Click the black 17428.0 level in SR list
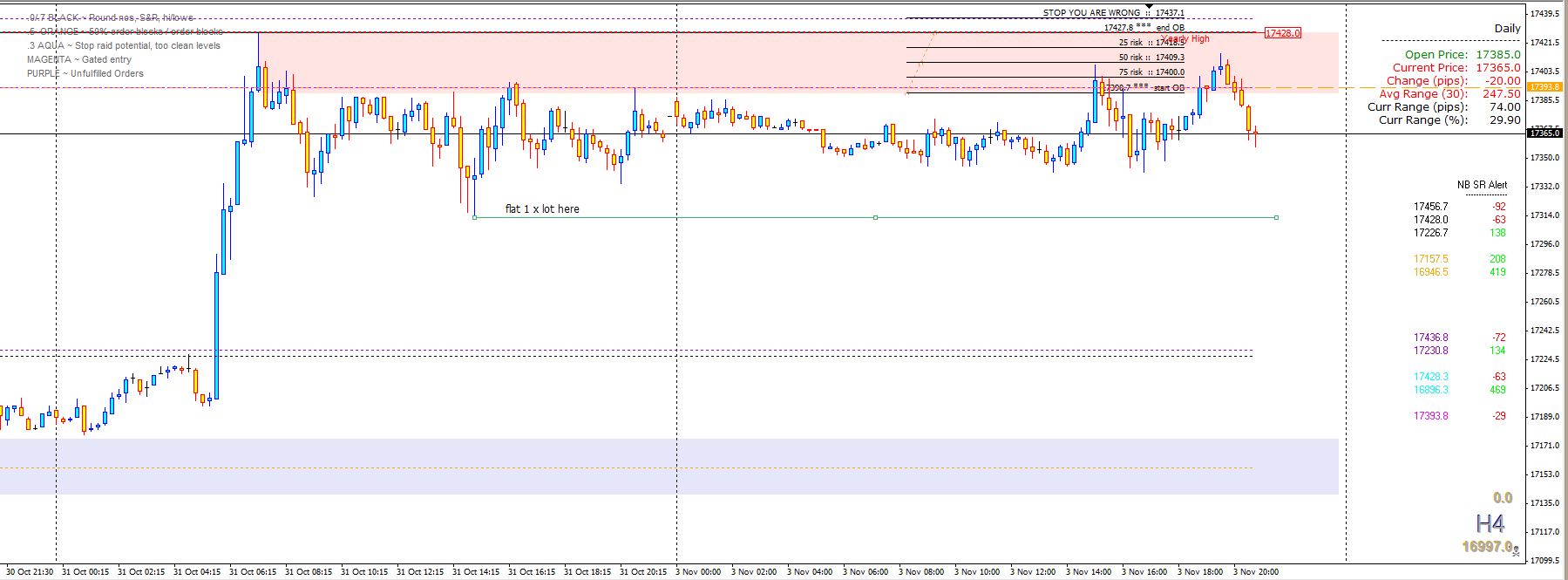Screen dimensions: 1568x580 tap(1430, 220)
